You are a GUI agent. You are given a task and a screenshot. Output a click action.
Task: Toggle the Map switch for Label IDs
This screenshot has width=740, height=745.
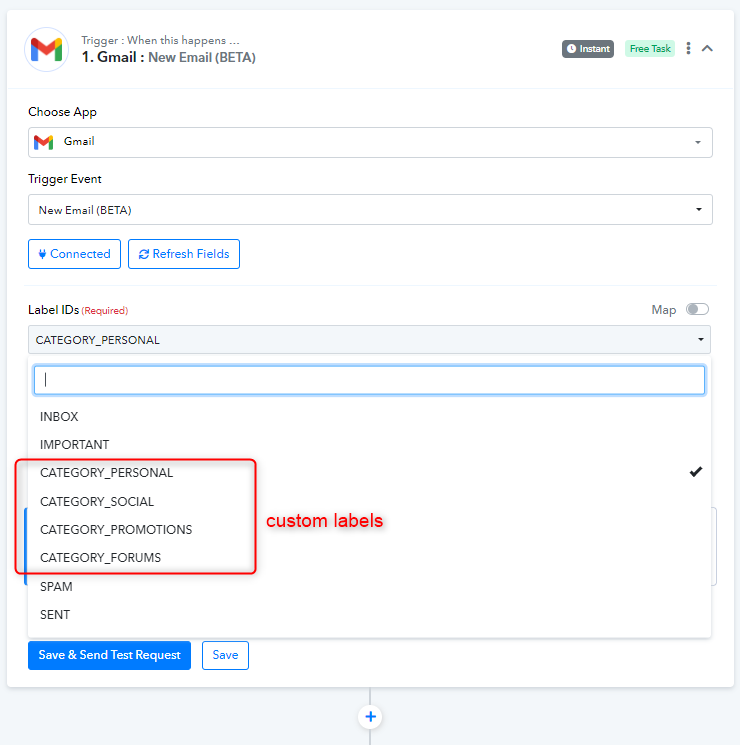pos(697,309)
